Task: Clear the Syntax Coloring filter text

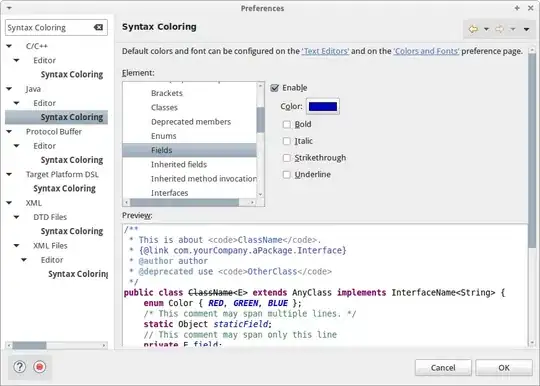Action: pyautogui.click(x=98, y=28)
